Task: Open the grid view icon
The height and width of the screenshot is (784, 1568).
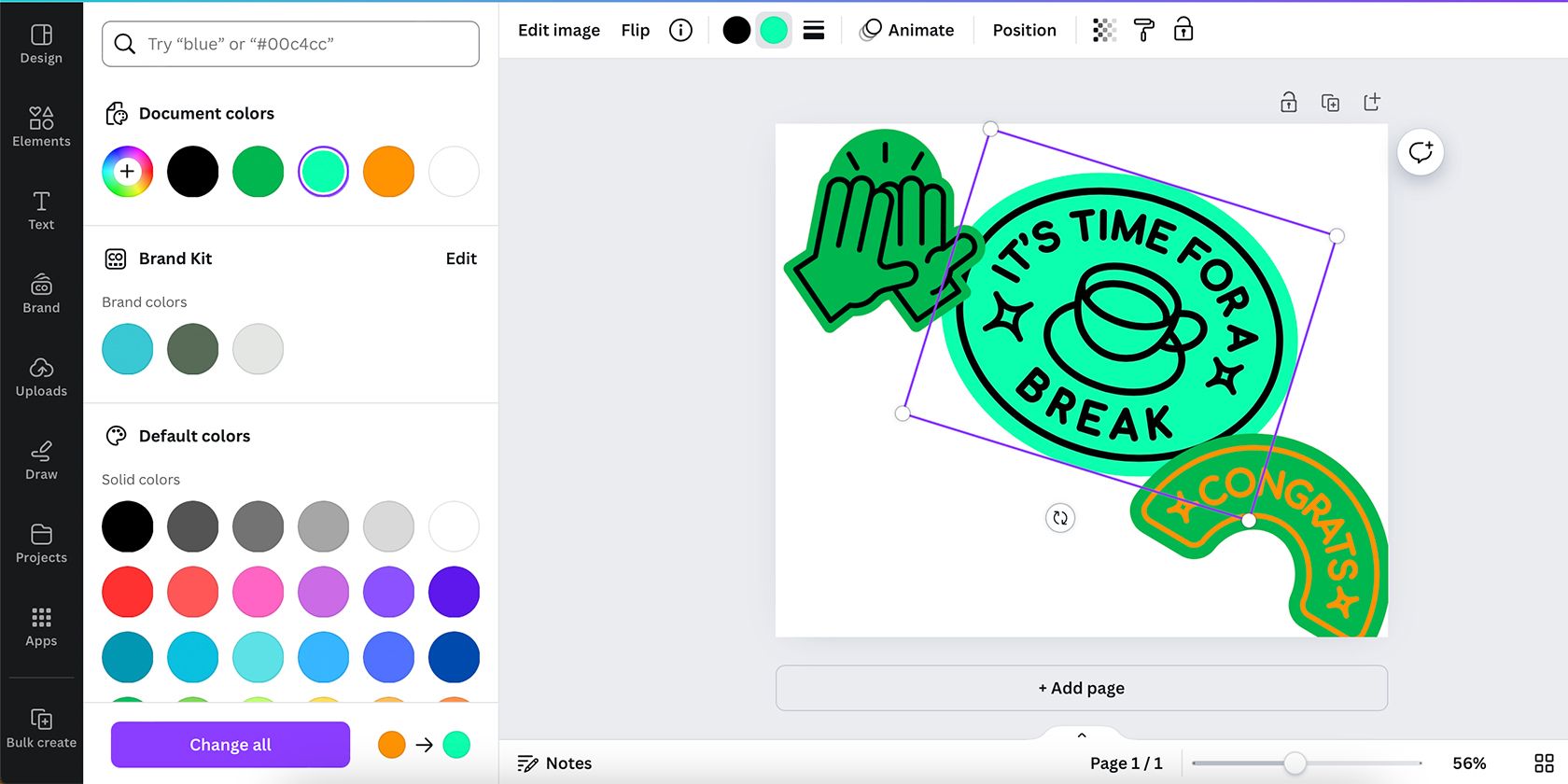Action: tap(1544, 763)
